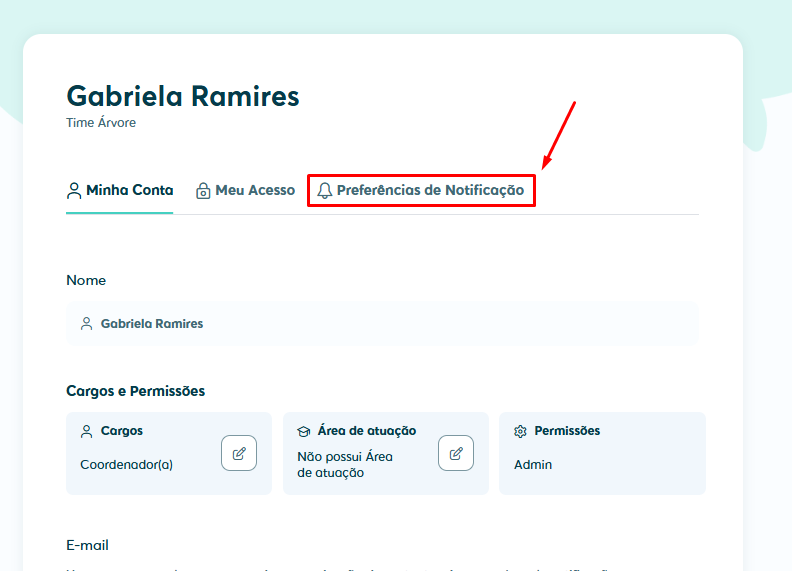The image size is (792, 571).
Task: Click the Cargos card title
Action: tap(122, 431)
